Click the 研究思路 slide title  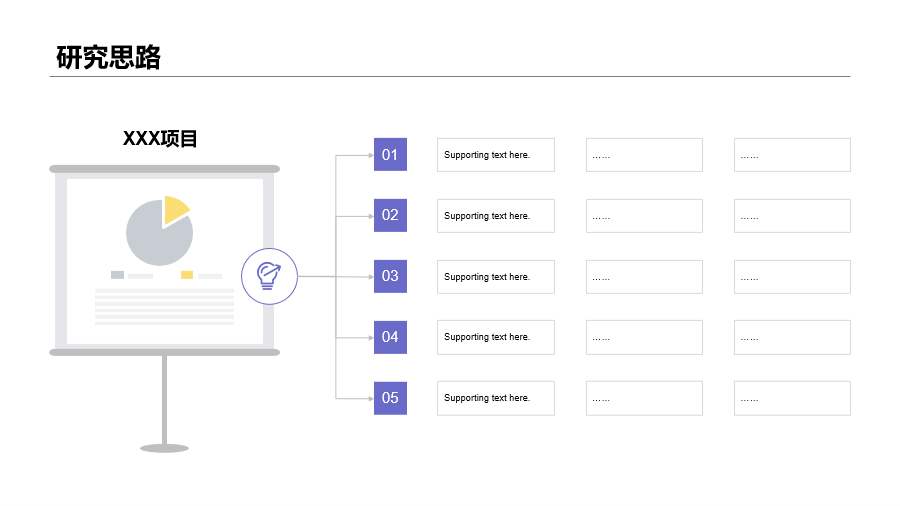point(108,58)
